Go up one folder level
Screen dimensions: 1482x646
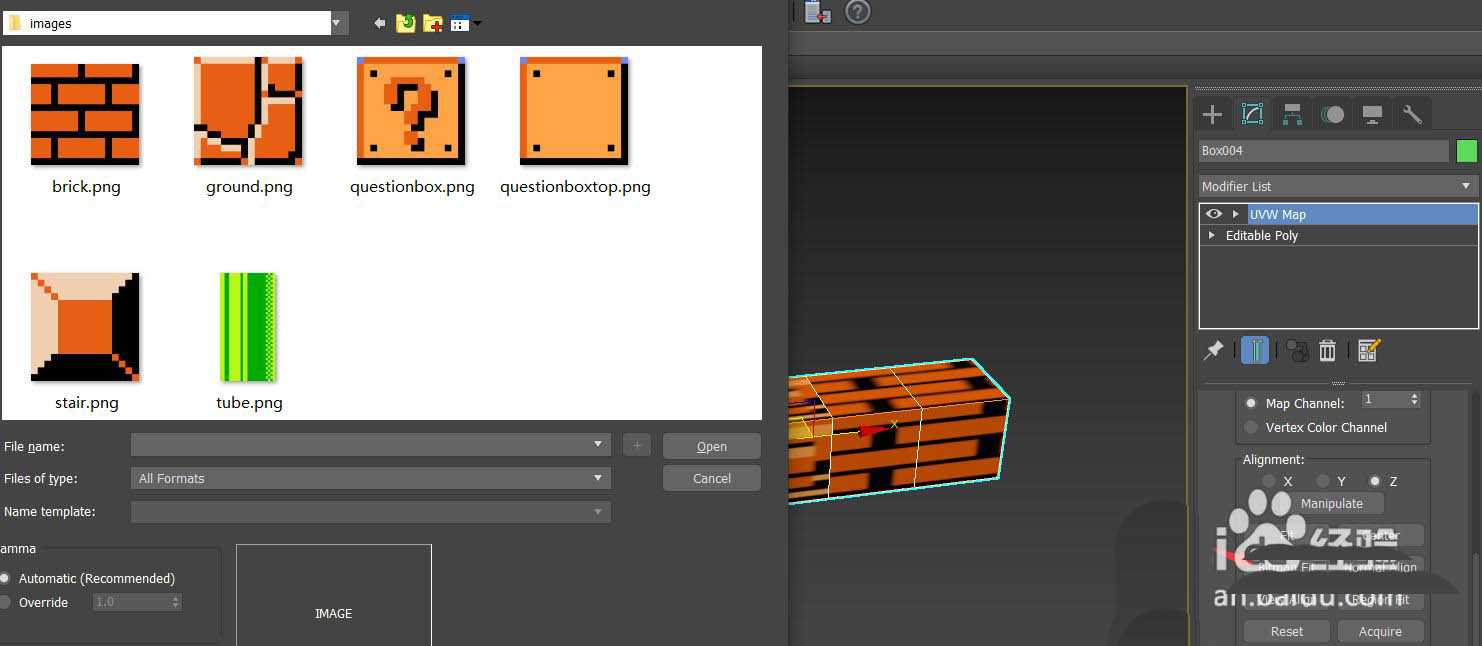point(405,23)
